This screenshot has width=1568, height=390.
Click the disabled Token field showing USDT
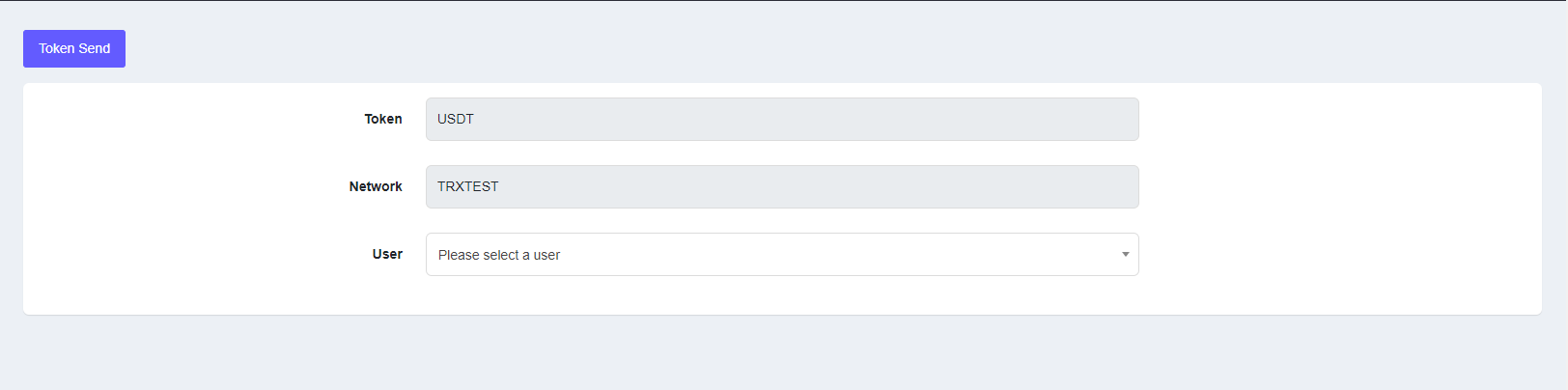781,120
